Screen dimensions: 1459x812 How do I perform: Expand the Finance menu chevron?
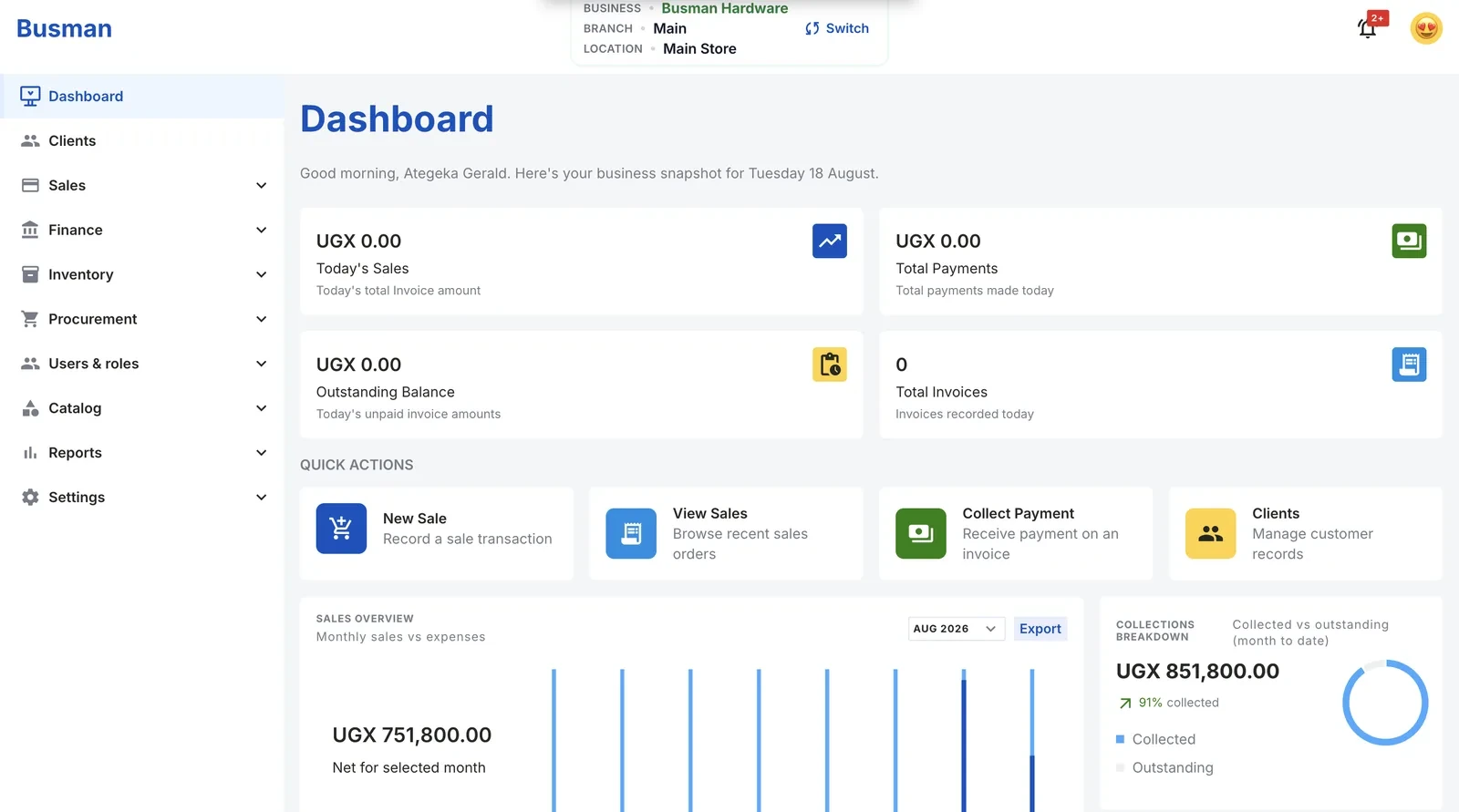(x=262, y=231)
